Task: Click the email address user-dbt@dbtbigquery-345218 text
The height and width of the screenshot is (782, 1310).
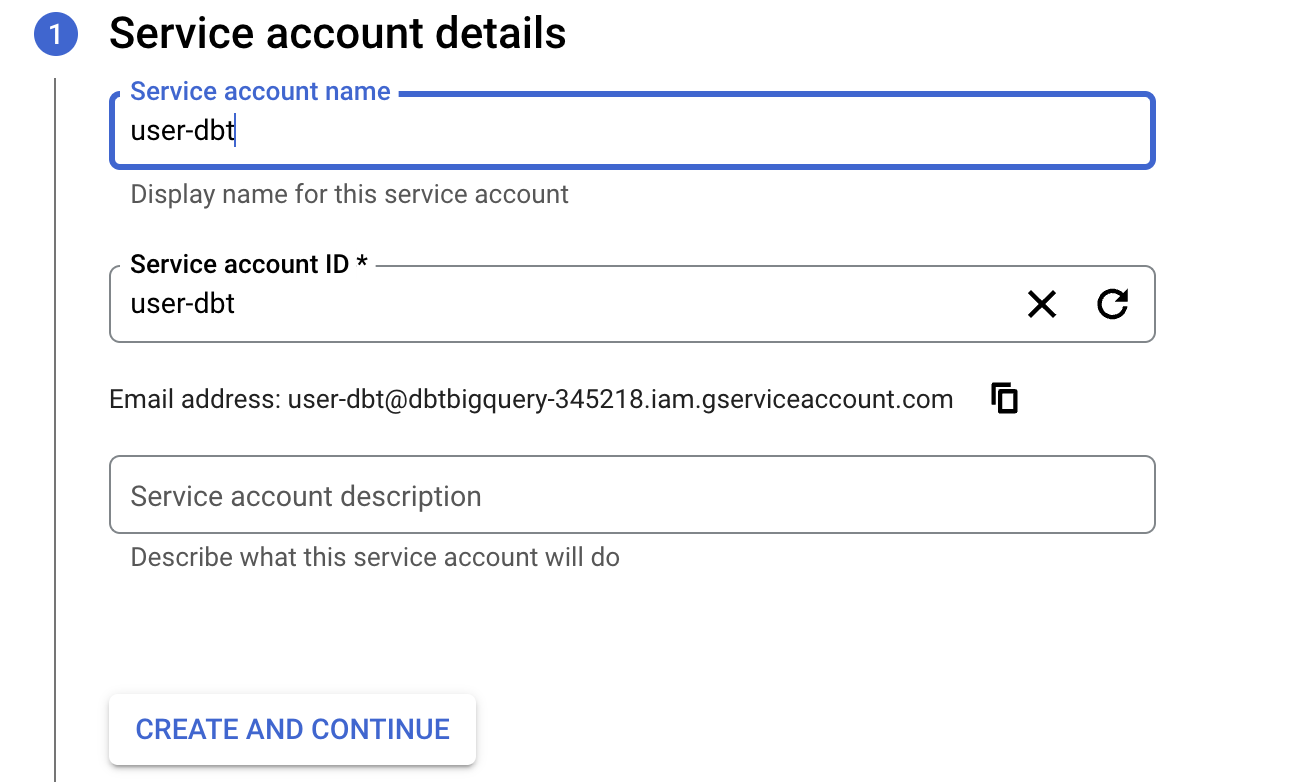Action: coord(621,400)
